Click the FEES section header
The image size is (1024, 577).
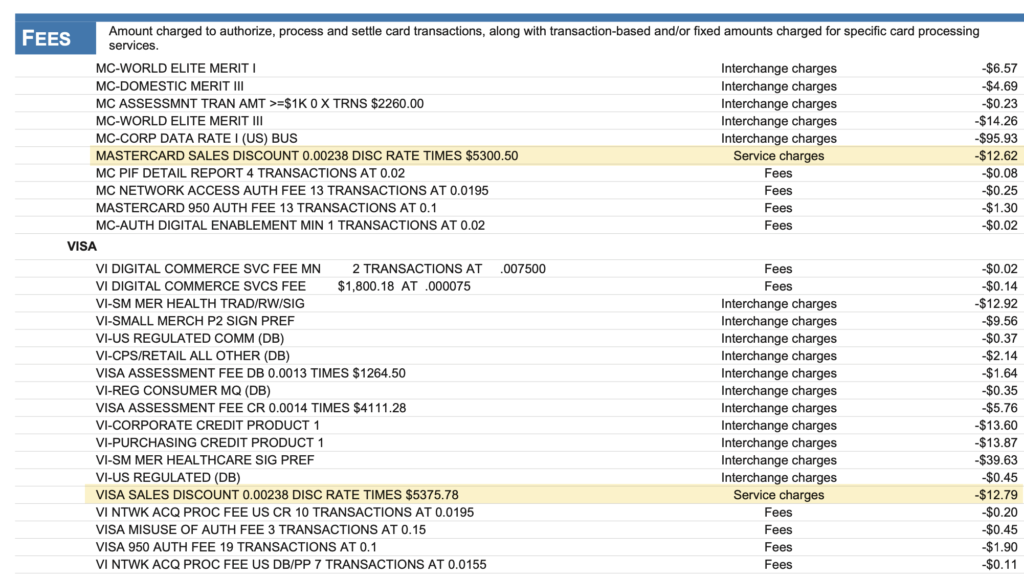coord(47,38)
